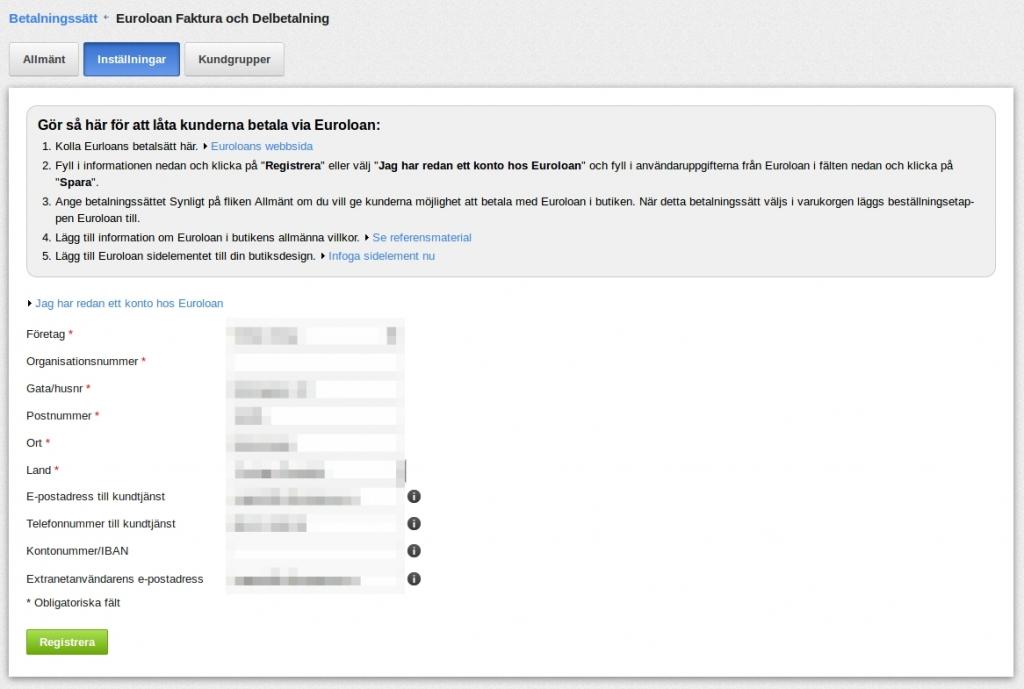1024x689 pixels.
Task: Click the 'Telefonnummer till kundtjänst' label
Action: [101, 524]
